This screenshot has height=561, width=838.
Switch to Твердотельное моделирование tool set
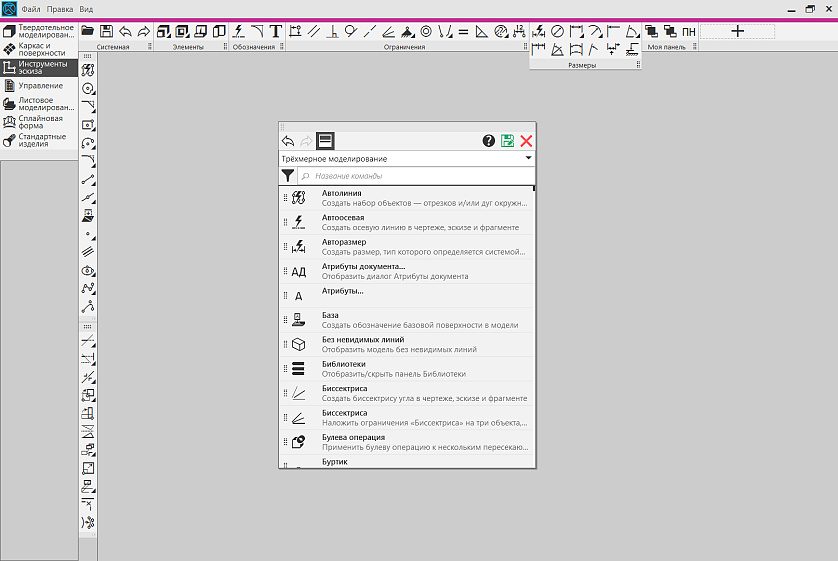tap(39, 31)
